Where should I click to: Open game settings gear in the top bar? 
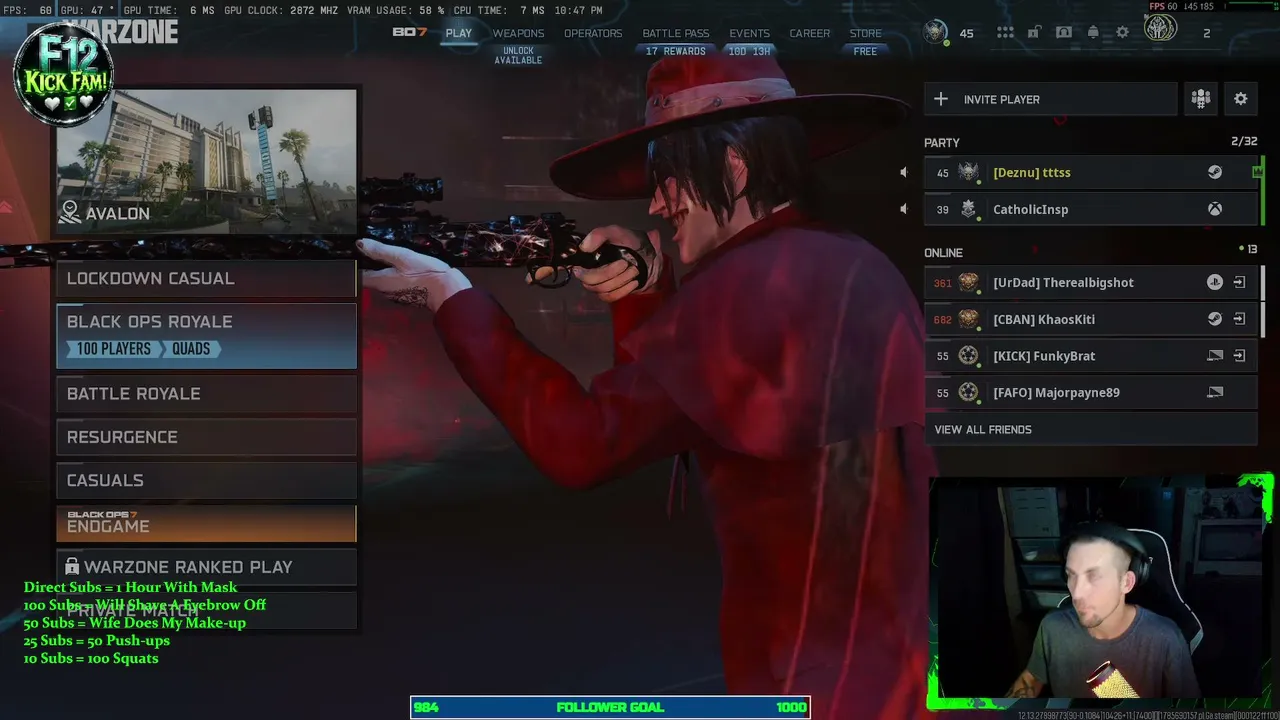click(x=1123, y=33)
